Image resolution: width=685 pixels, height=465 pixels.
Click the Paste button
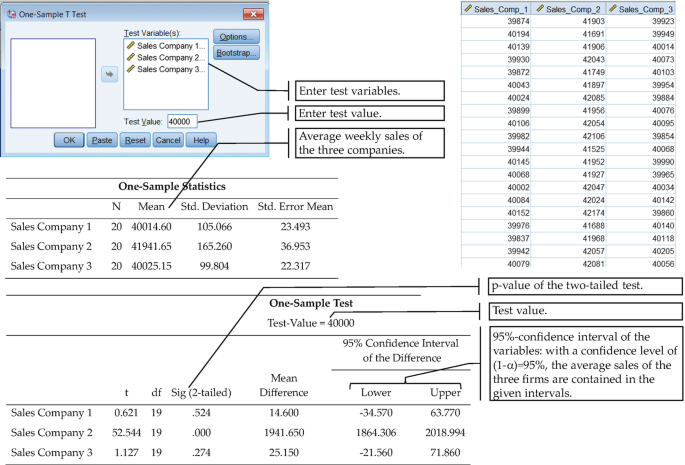pyautogui.click(x=102, y=141)
